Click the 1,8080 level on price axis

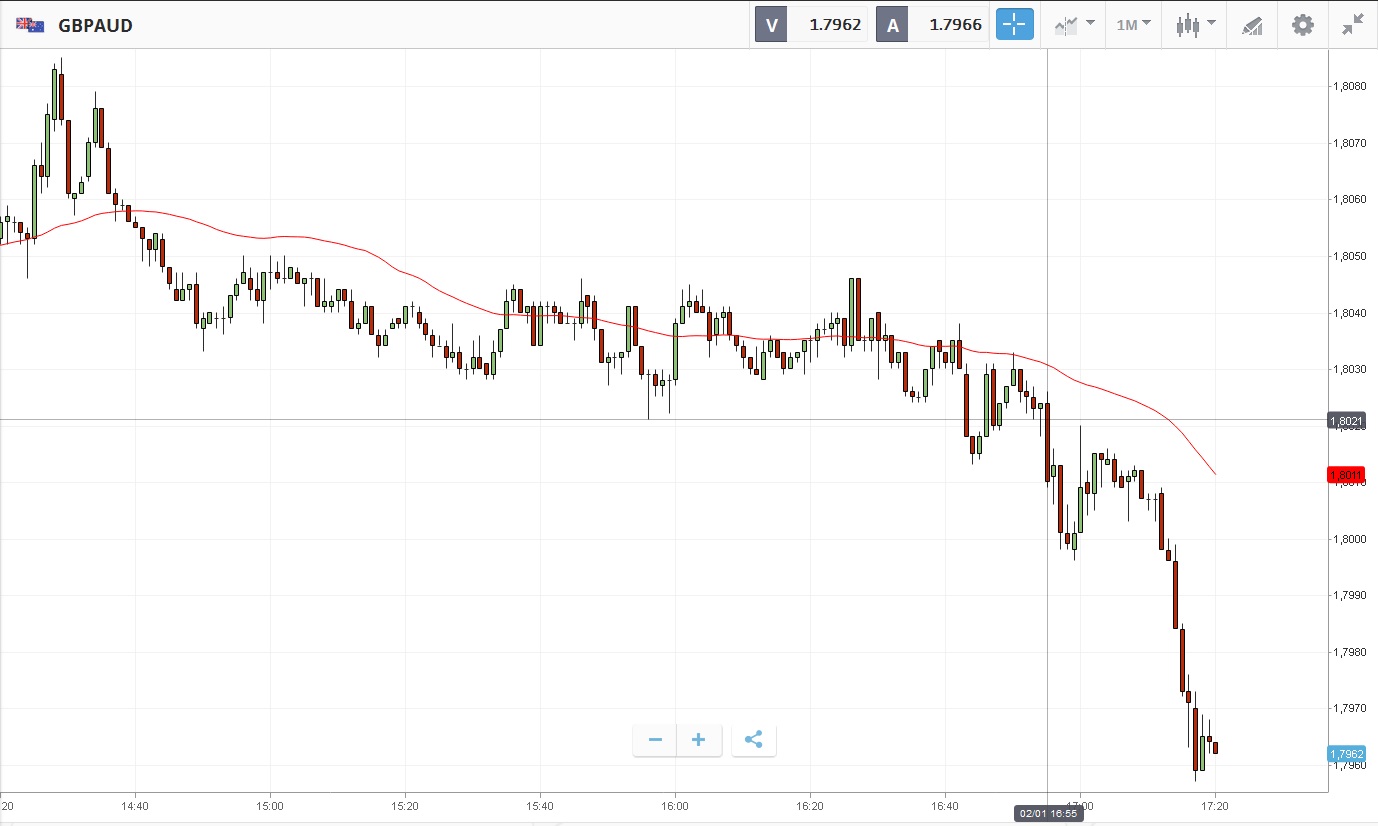point(1349,87)
